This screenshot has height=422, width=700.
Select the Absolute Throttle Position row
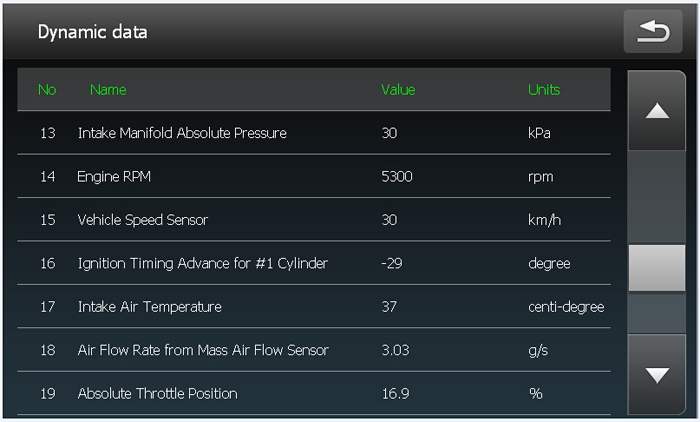(314, 393)
